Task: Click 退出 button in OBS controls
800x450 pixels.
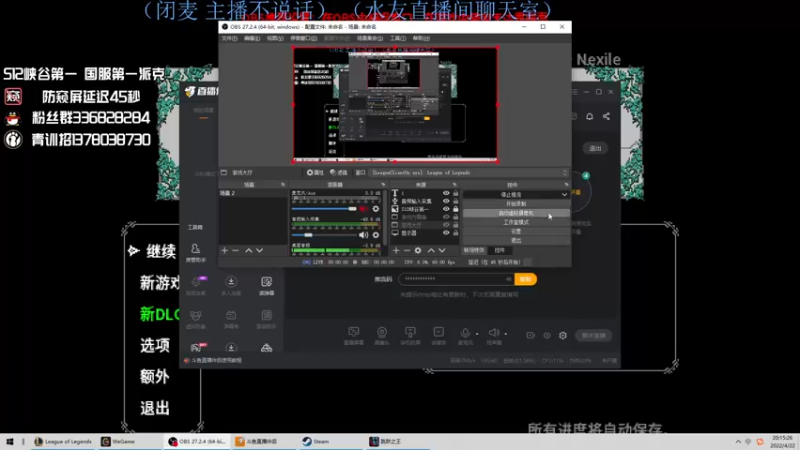Action: pos(516,240)
